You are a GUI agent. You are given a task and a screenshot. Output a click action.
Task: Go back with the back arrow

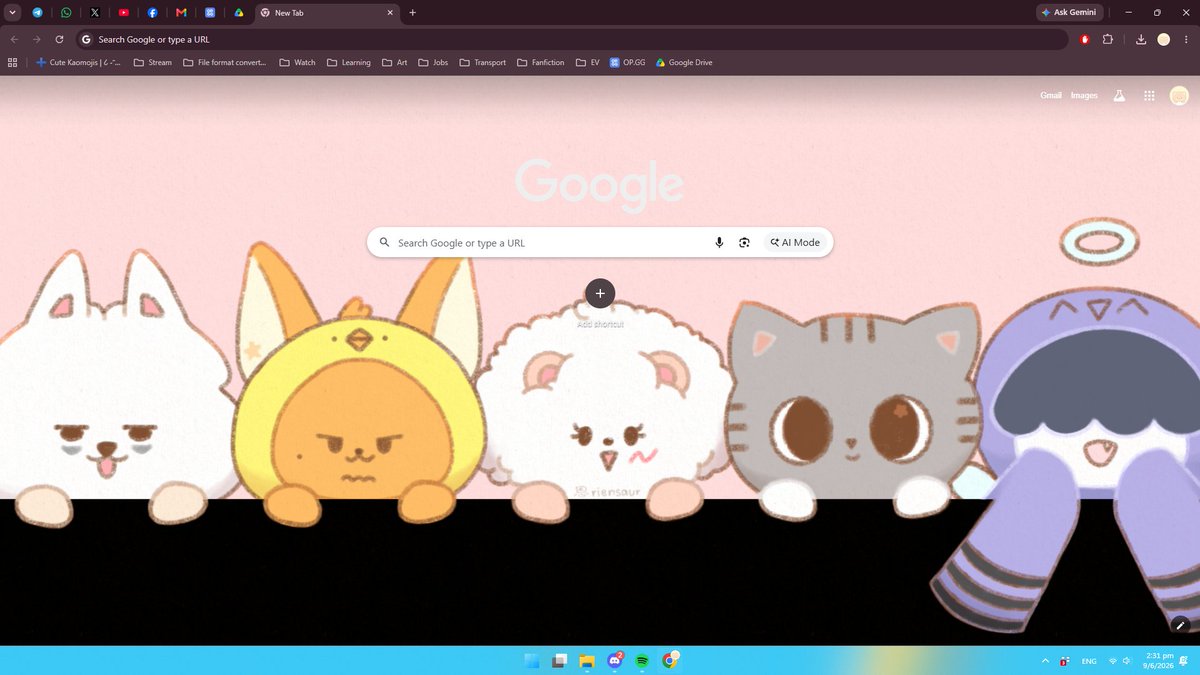pos(14,39)
